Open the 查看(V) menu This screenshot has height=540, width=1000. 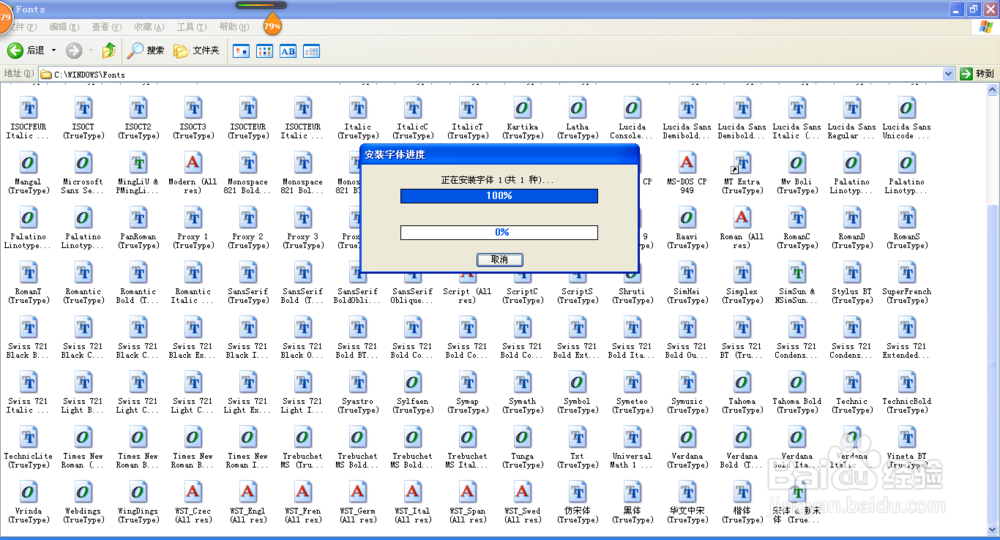click(x=107, y=27)
